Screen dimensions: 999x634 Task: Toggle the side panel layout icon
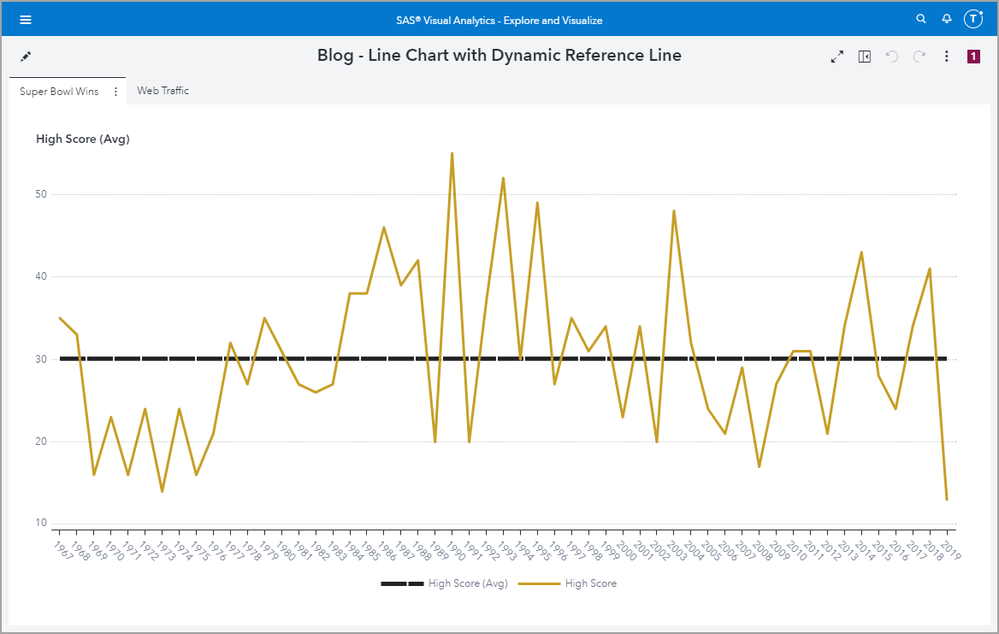pos(865,57)
